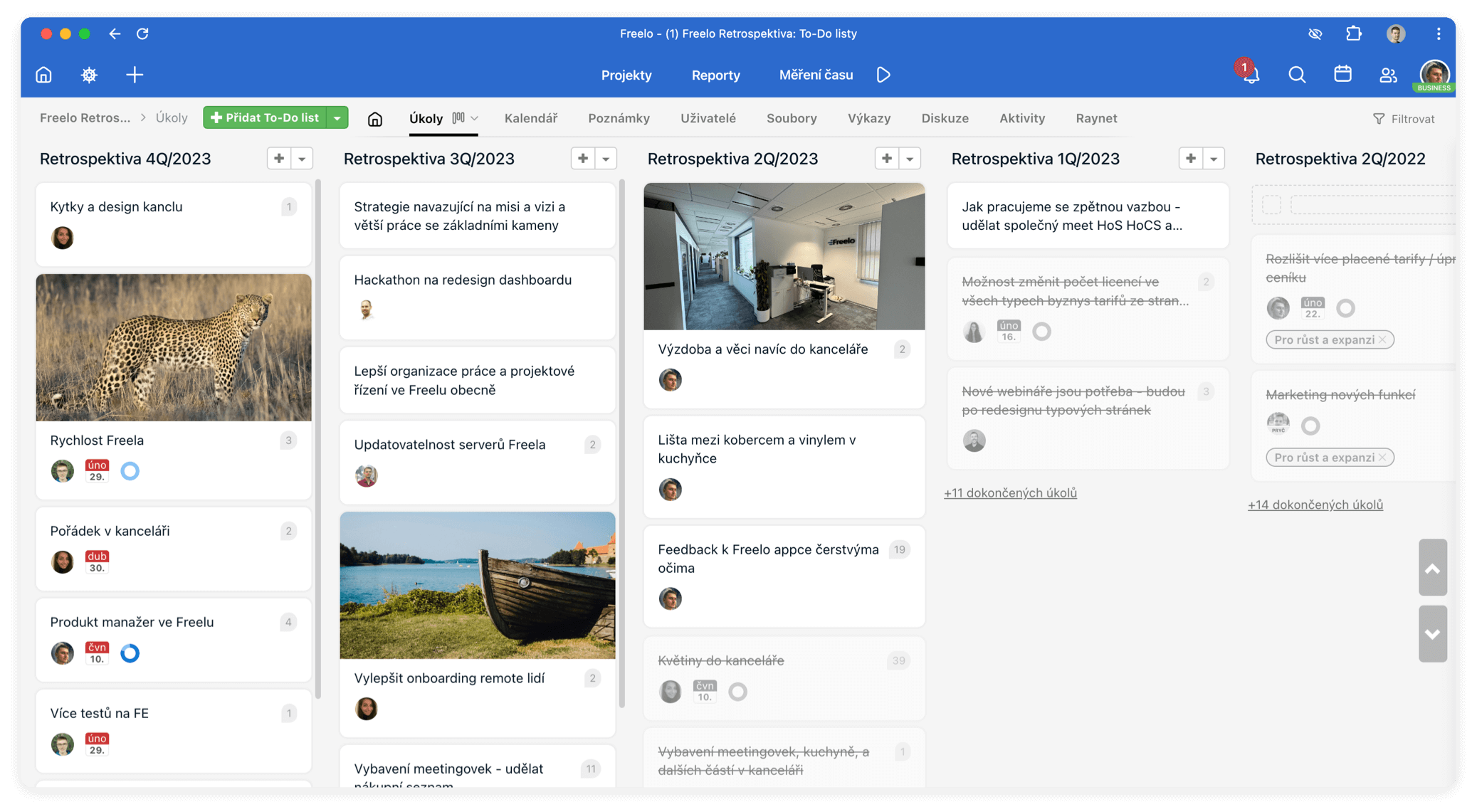Screen dimensions: 1477x812
Task: Show +11 dokončených úkolů
Action: click(1010, 492)
